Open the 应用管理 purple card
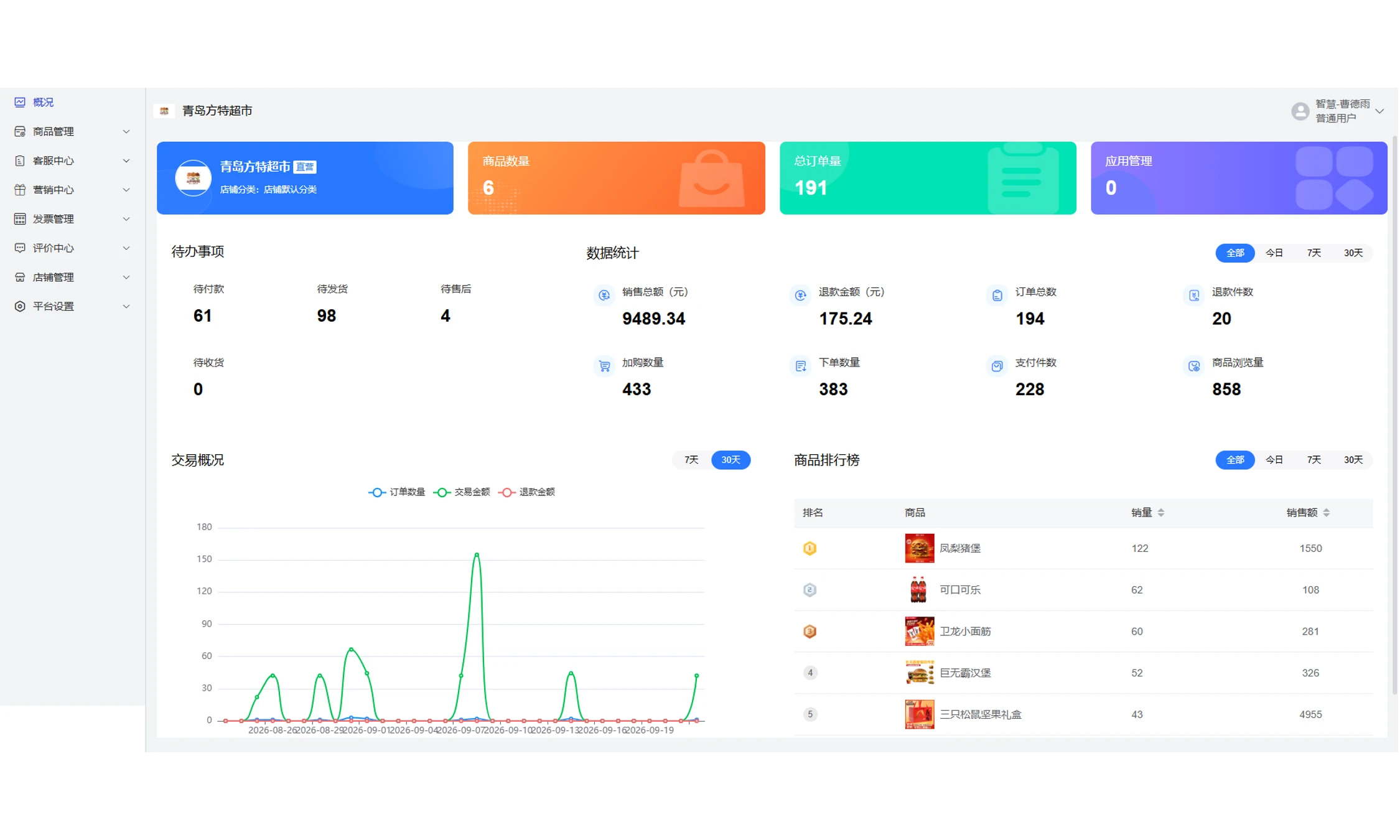 (x=1239, y=178)
